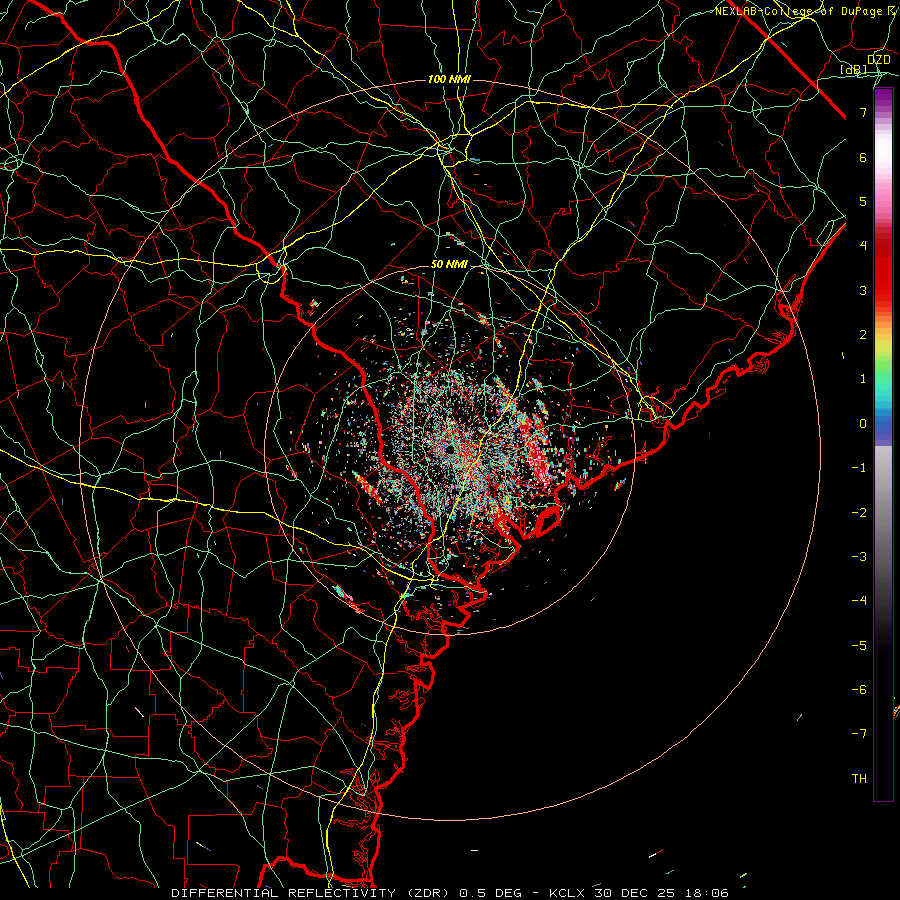This screenshot has height=900, width=900.
Task: Click the -7 value on the dB scale
Action: (x=859, y=734)
